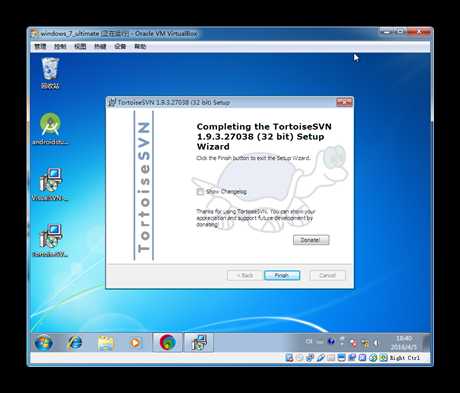Open the 管理 menu in VirtualBox
Viewport: 460px width, 393px height.
click(x=40, y=46)
